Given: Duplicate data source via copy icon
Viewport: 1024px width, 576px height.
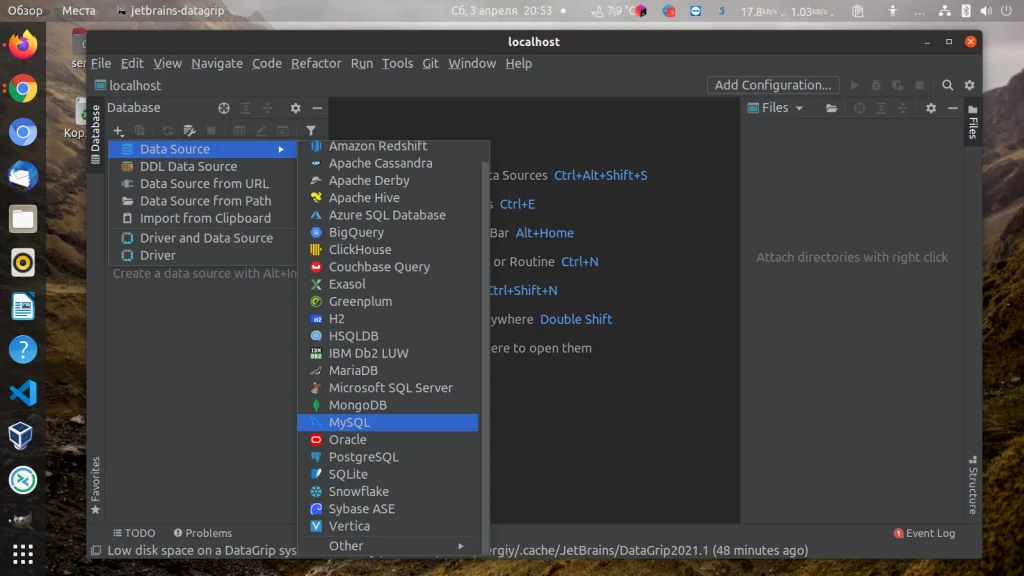Looking at the screenshot, I should pyautogui.click(x=140, y=130).
